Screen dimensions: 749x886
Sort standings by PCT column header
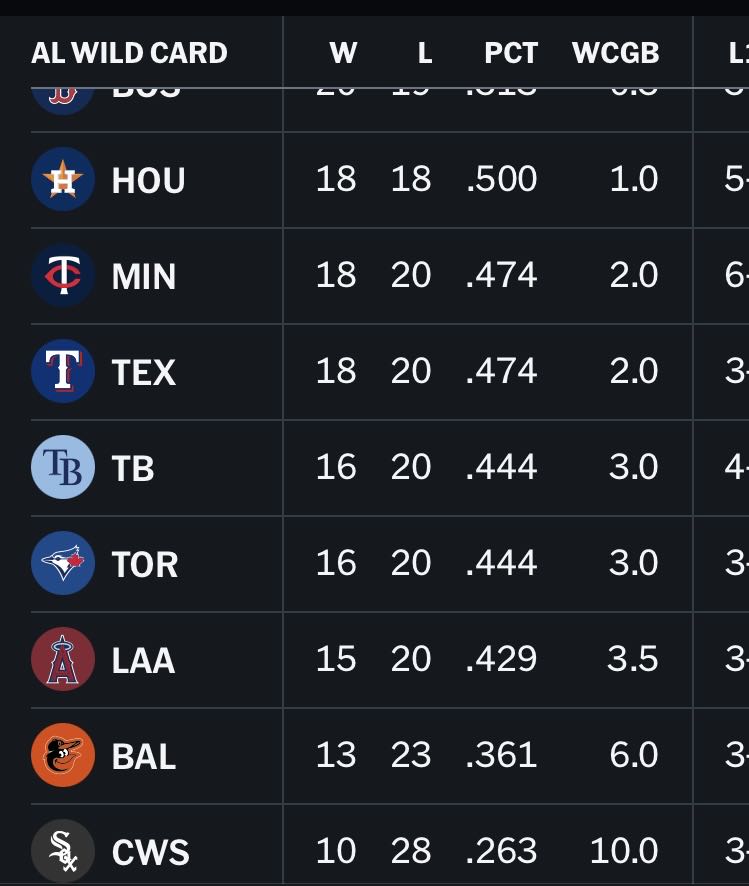click(511, 53)
